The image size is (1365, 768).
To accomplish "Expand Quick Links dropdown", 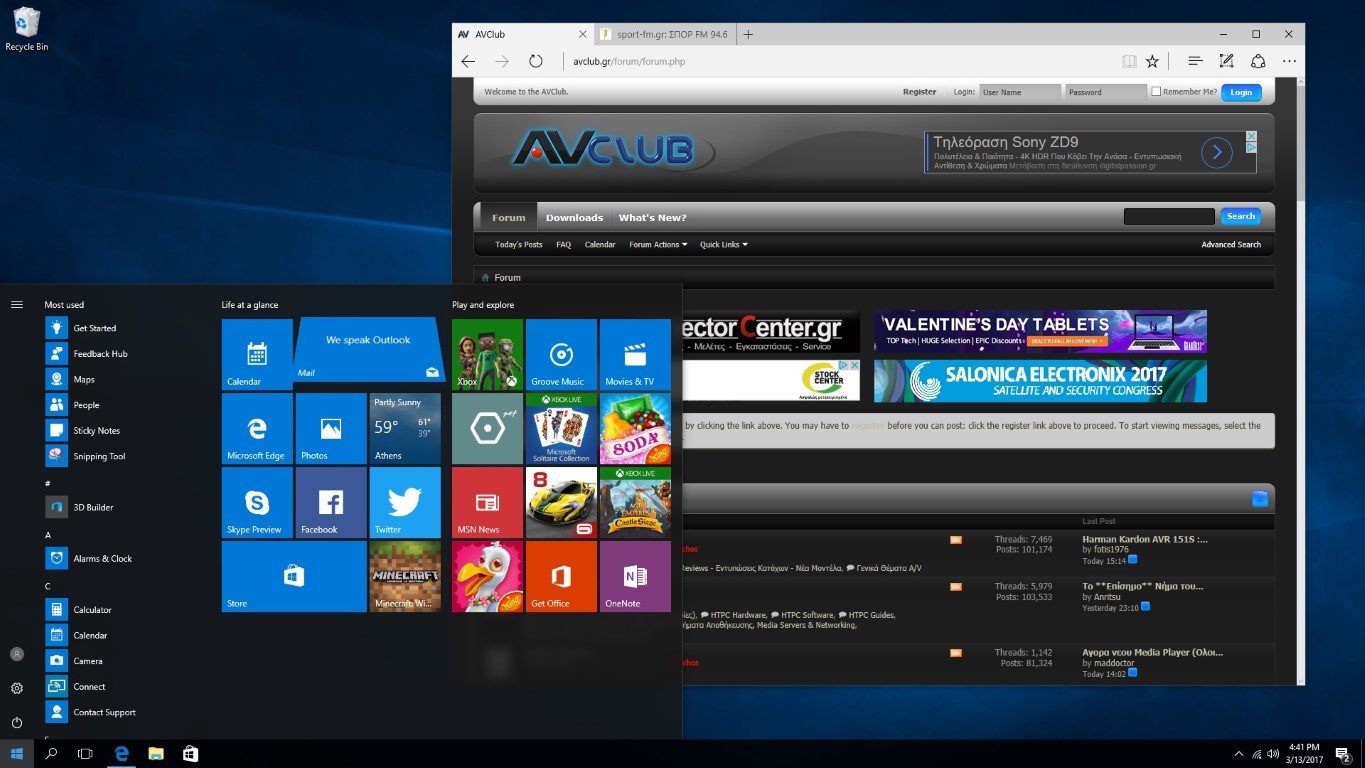I will click(x=723, y=244).
